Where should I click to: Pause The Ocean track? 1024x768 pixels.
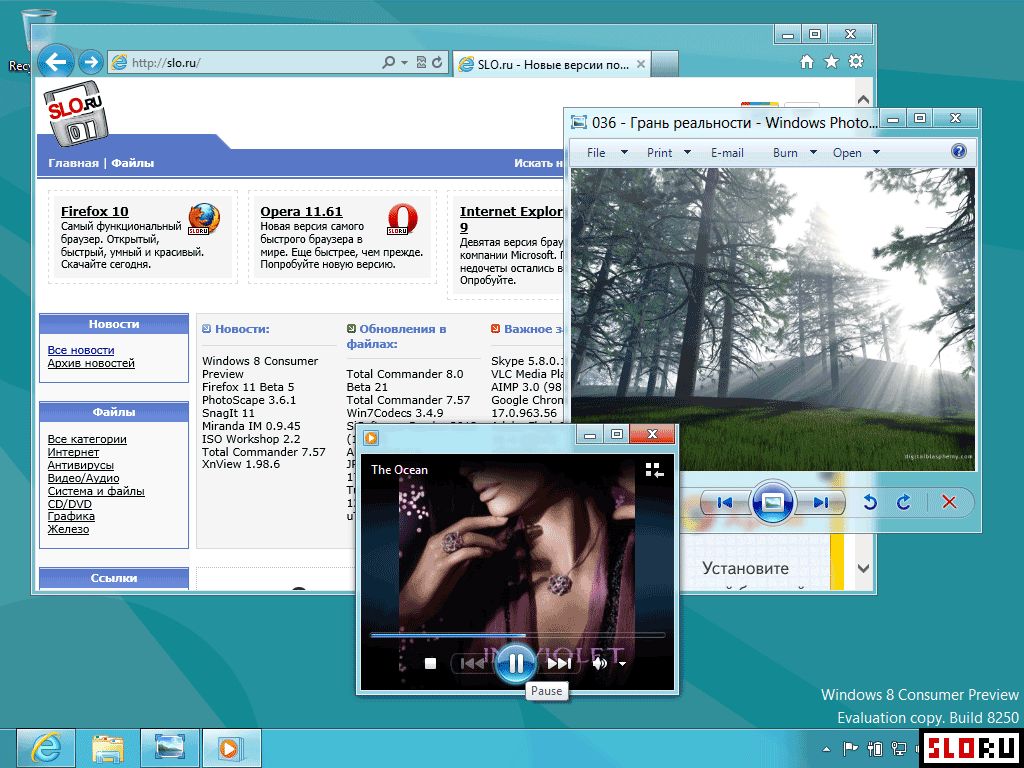[x=516, y=664]
